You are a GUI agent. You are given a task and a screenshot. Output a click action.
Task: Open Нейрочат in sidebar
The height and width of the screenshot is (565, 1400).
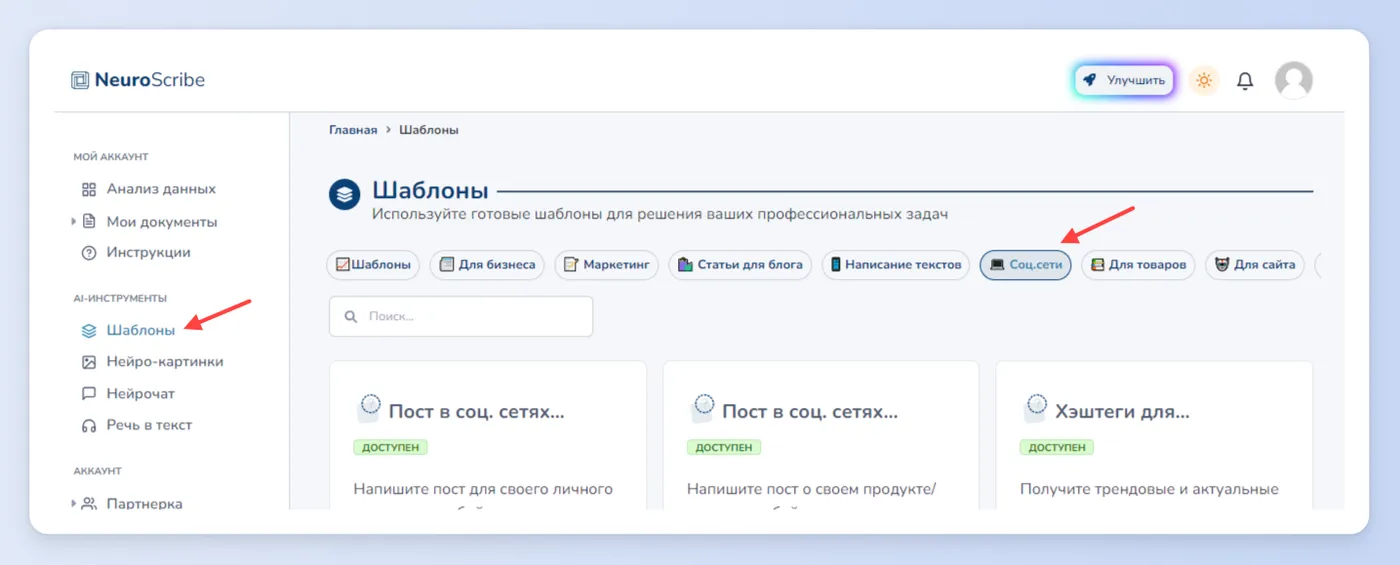[x=141, y=394]
